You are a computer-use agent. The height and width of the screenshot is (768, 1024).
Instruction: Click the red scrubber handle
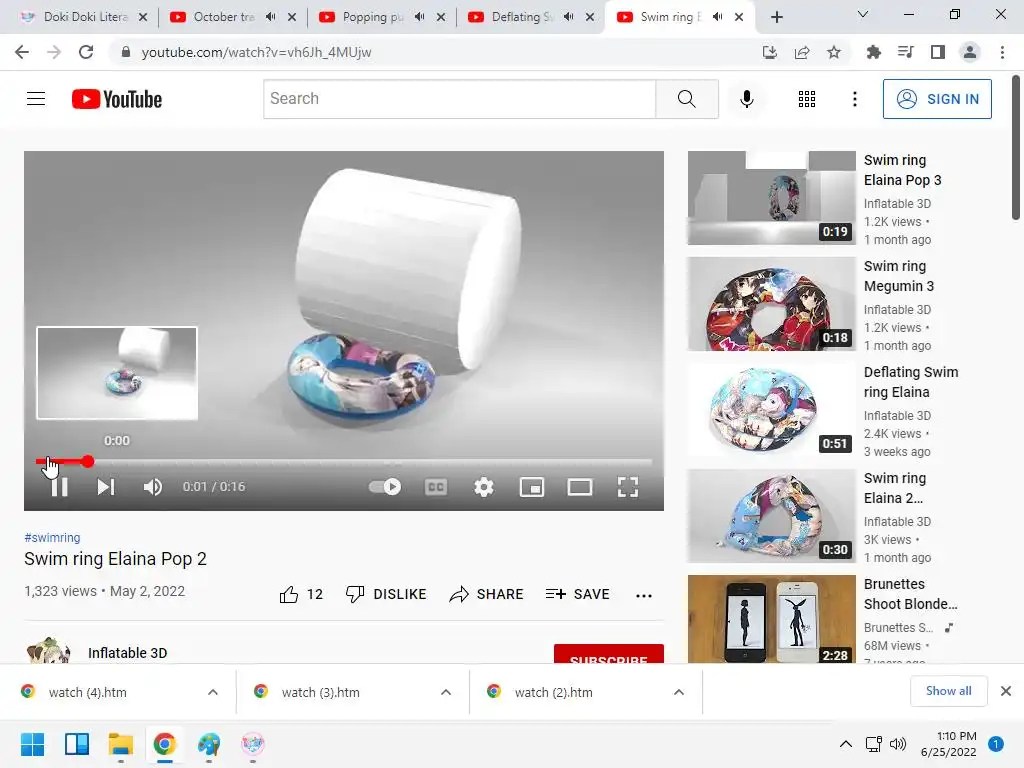[88, 462]
